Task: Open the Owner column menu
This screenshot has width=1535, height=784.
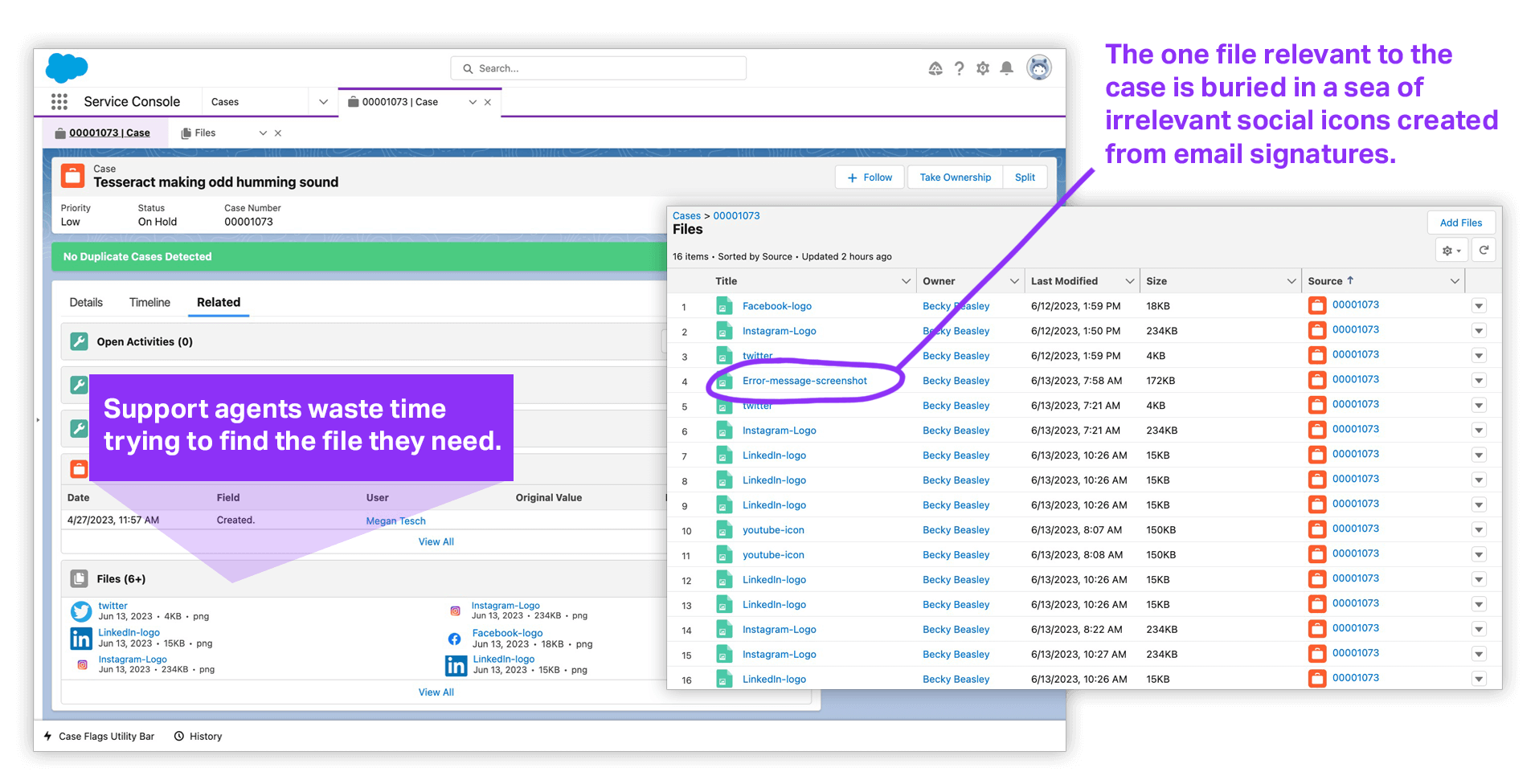Action: pyautogui.click(x=1014, y=281)
